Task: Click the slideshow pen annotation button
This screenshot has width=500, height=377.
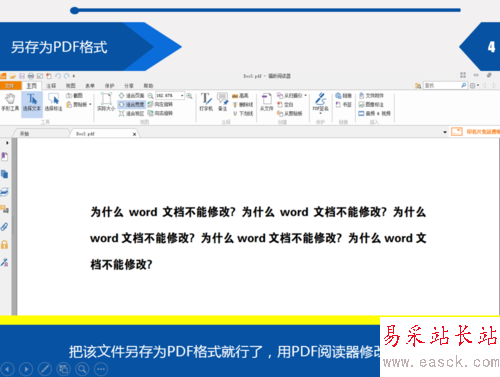Action: pos(45,369)
